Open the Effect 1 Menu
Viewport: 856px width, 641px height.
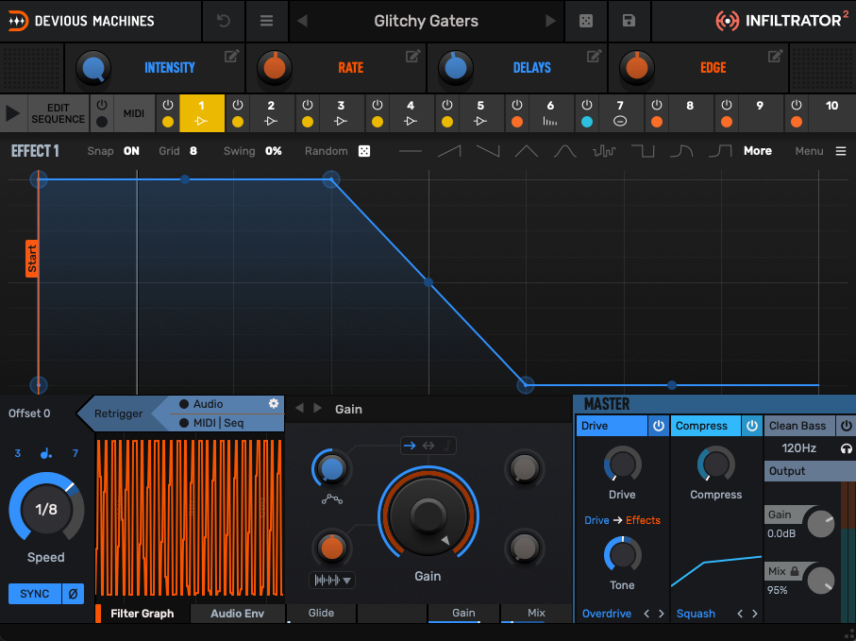click(821, 151)
